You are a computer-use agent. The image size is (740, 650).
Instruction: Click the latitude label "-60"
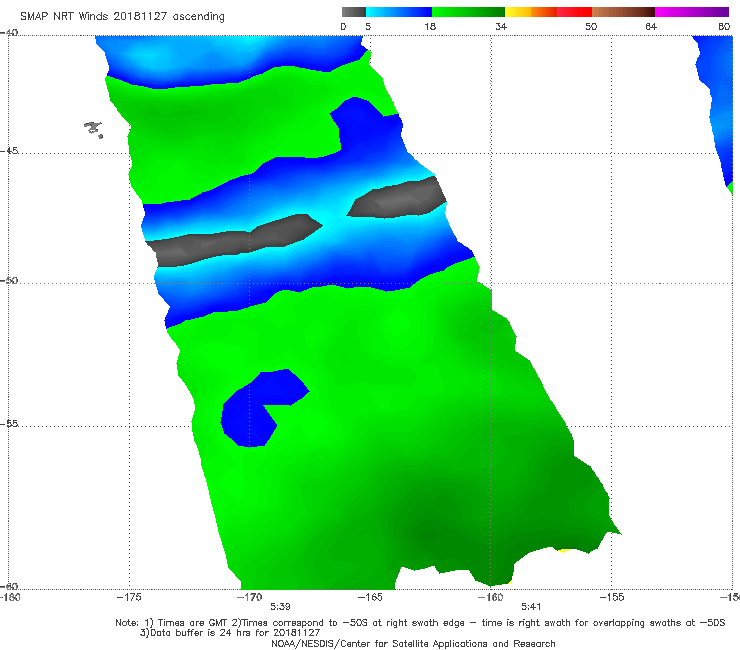(x=9, y=586)
